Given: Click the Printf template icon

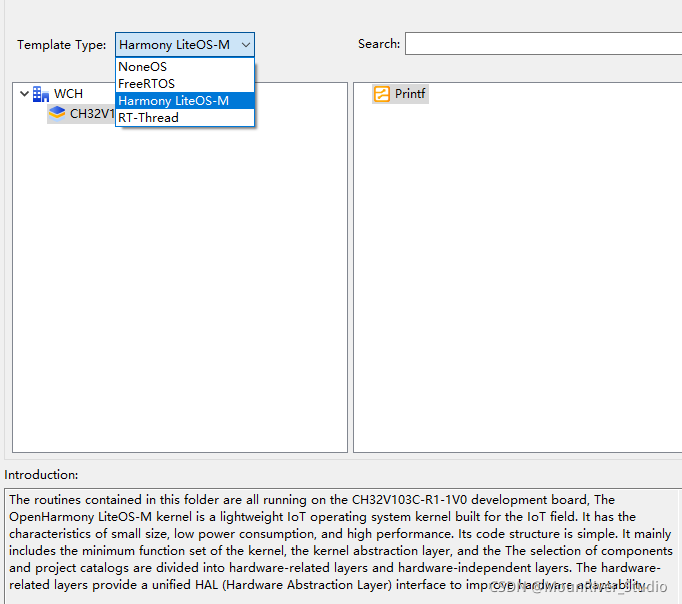Looking at the screenshot, I should (x=382, y=94).
